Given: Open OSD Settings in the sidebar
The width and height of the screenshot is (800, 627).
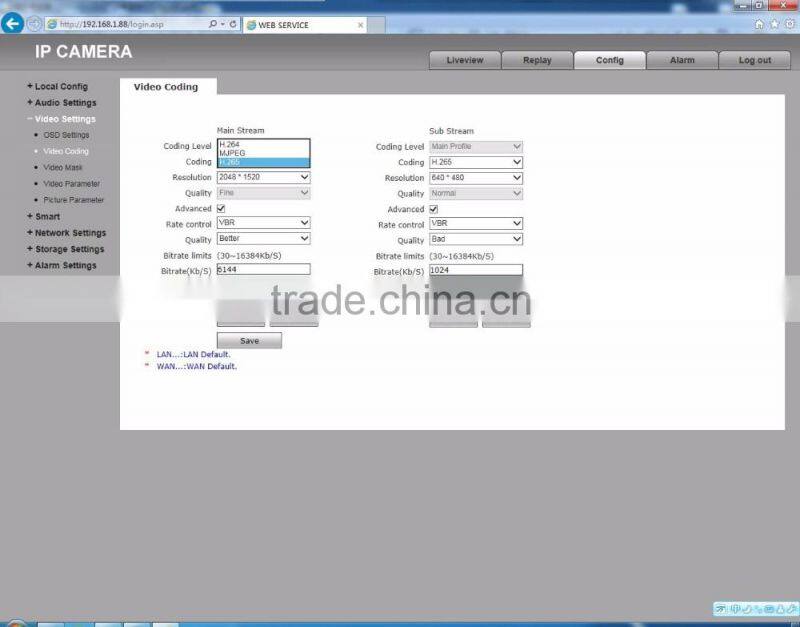Looking at the screenshot, I should coord(66,135).
